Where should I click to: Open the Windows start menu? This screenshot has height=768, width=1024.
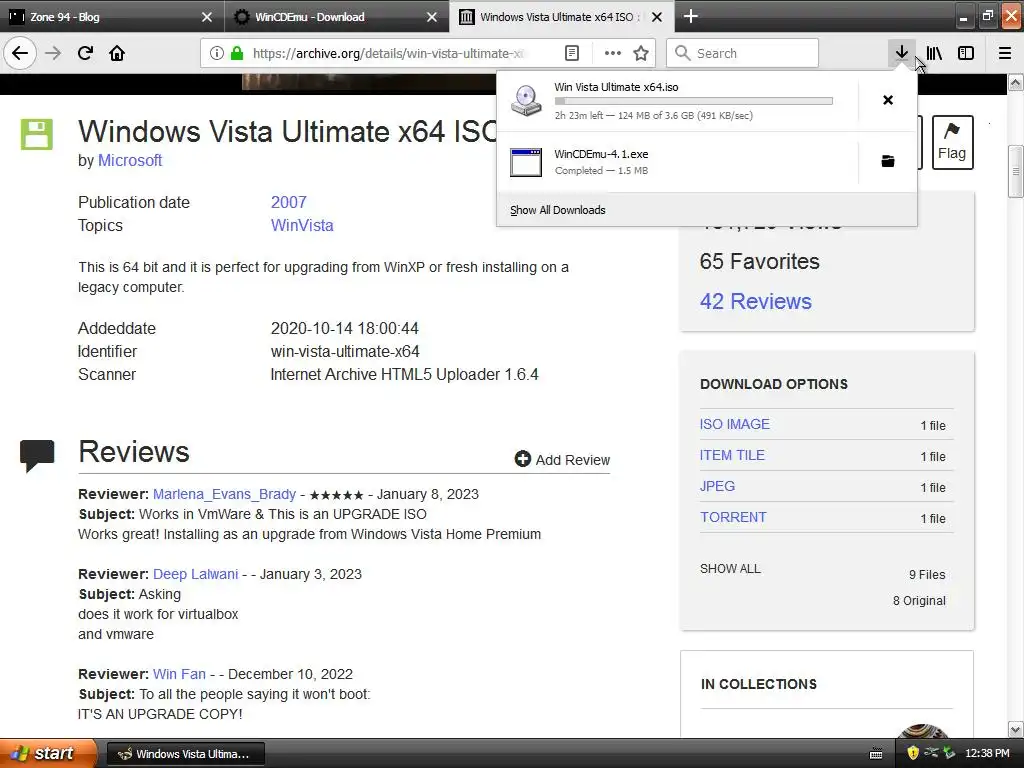pos(48,753)
